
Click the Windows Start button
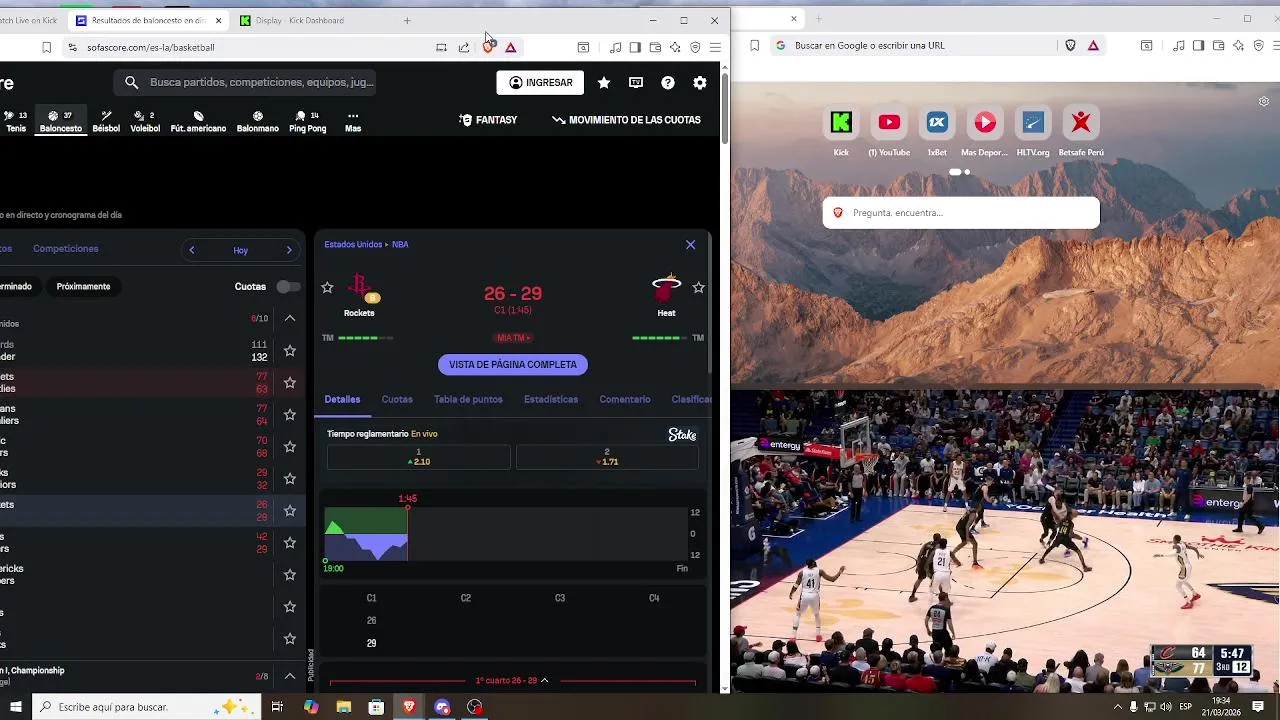tap(16, 707)
